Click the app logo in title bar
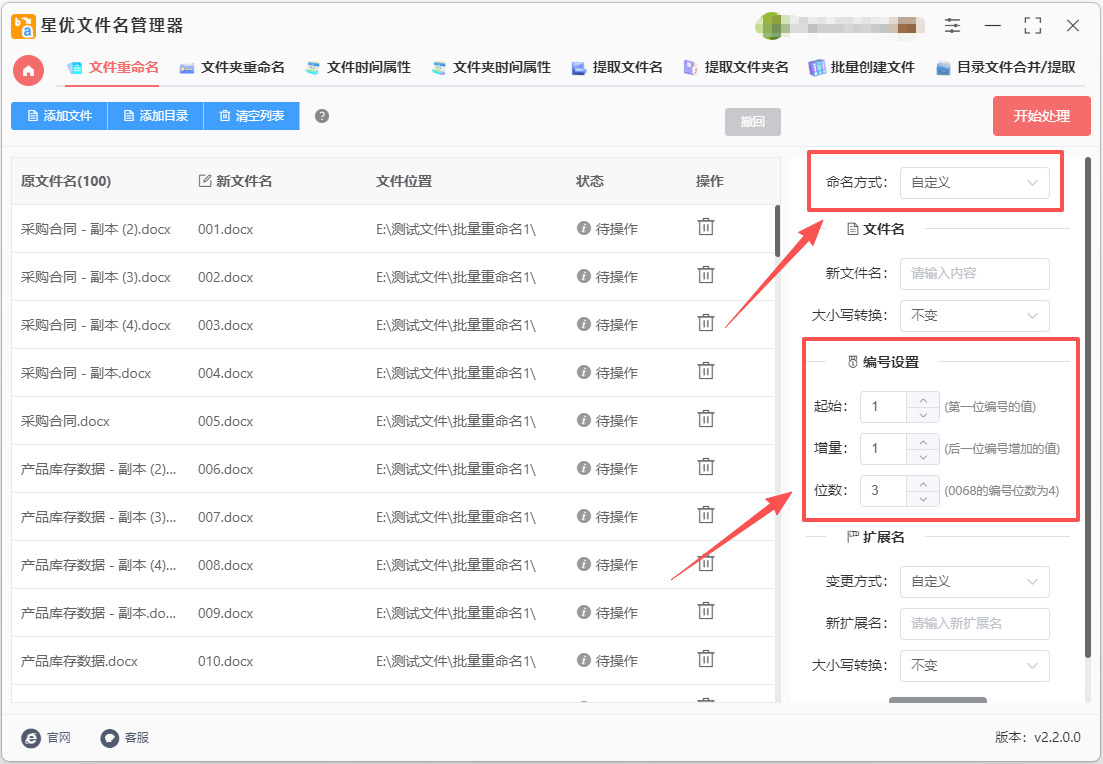Screen dimensions: 1103x764 pyautogui.click(x=23, y=26)
